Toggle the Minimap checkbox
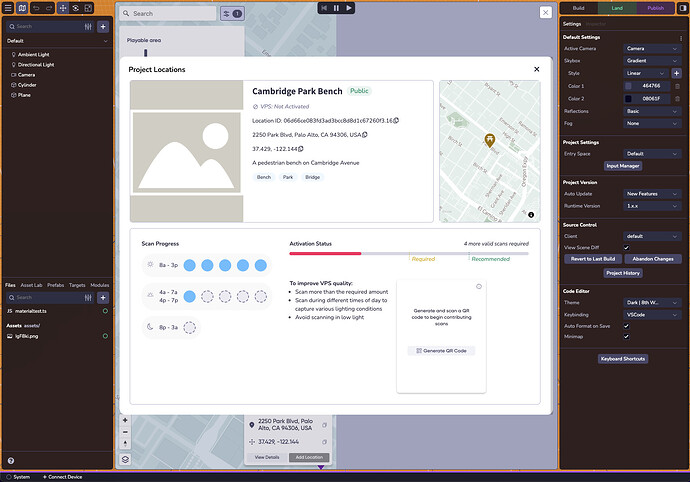690x482 pixels. pyautogui.click(x=626, y=337)
